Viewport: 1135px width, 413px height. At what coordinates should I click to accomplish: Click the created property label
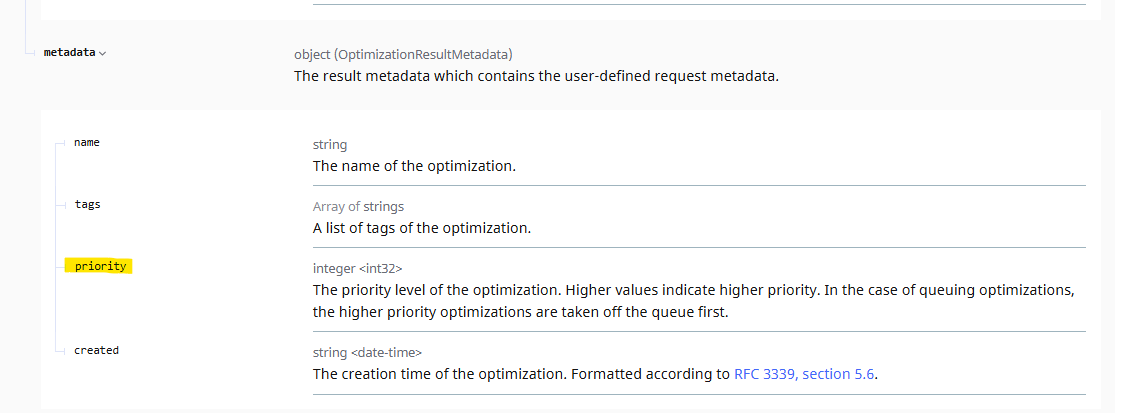coord(96,350)
